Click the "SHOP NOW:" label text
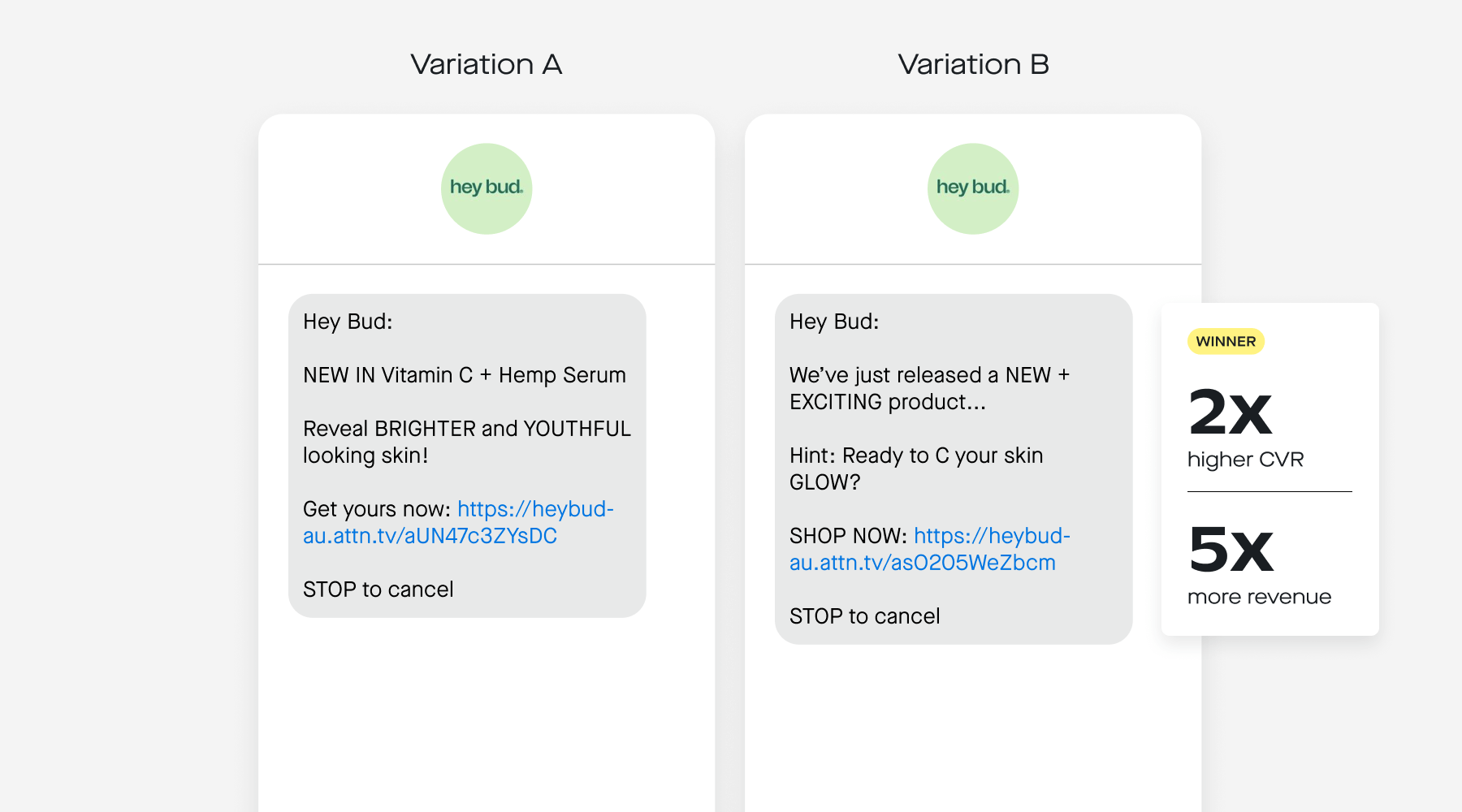The image size is (1462, 812). [848, 536]
